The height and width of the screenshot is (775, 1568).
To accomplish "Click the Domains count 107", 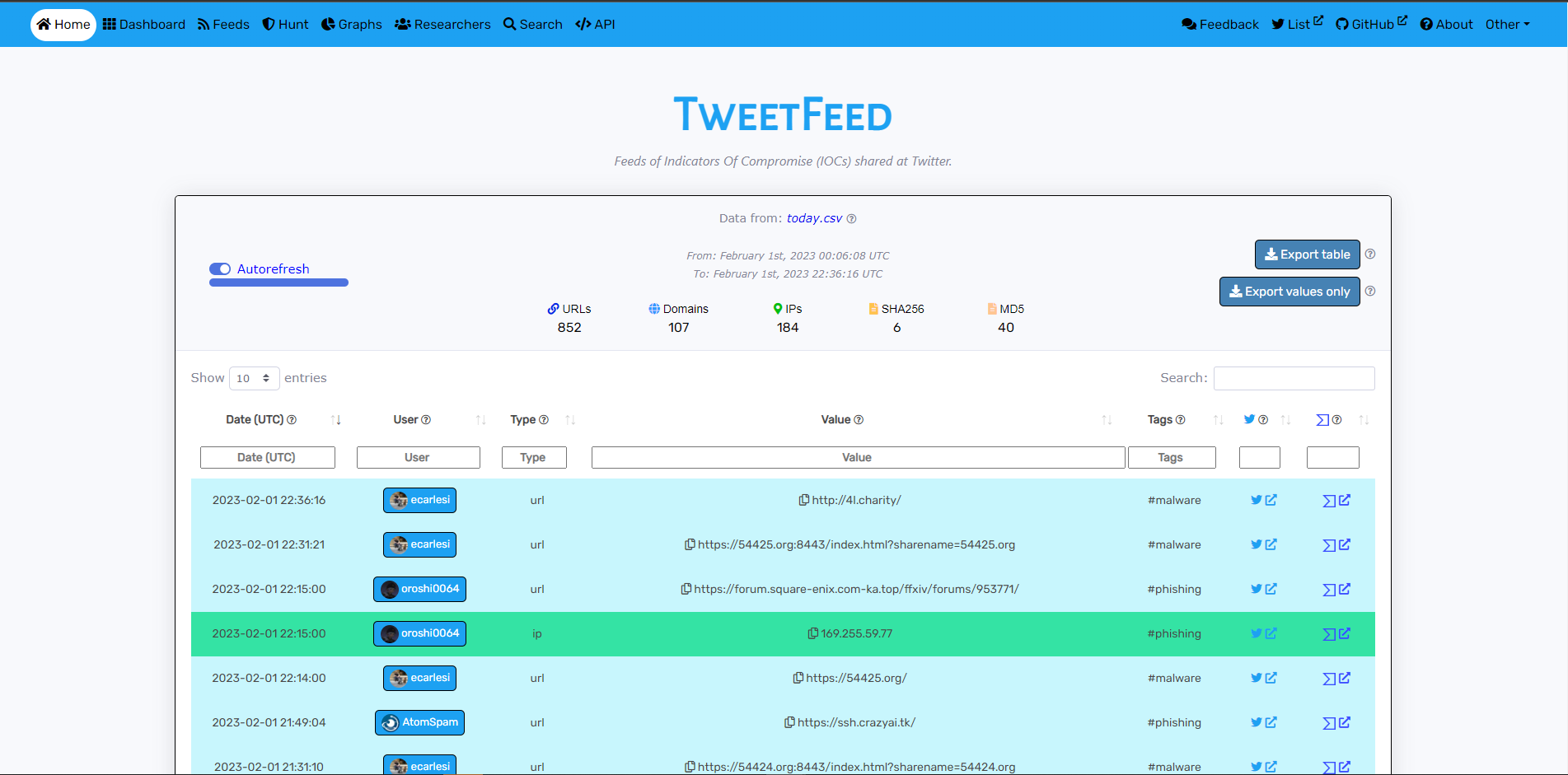I will tap(678, 328).
